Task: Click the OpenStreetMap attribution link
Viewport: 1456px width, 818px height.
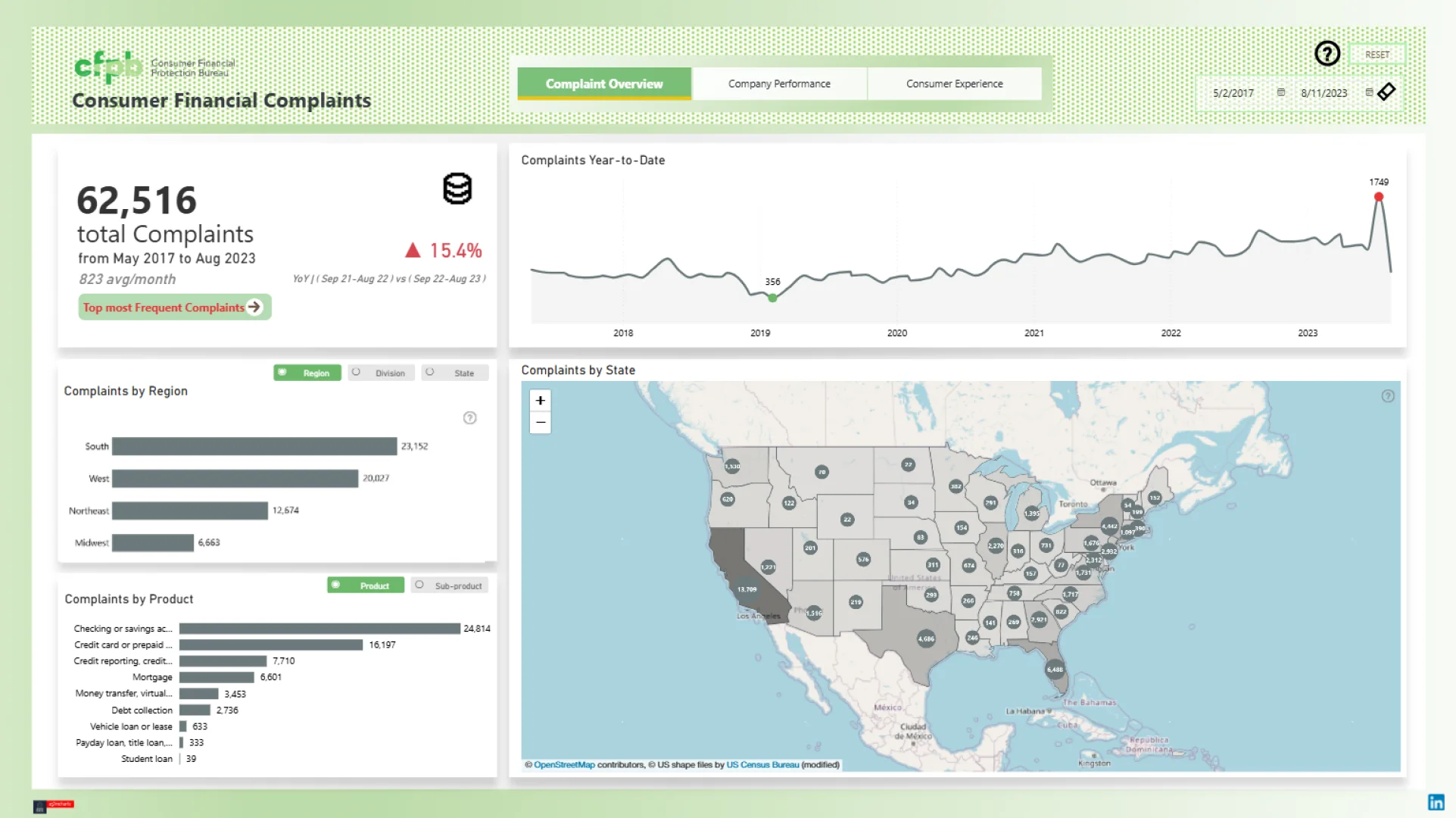Action: [564, 765]
